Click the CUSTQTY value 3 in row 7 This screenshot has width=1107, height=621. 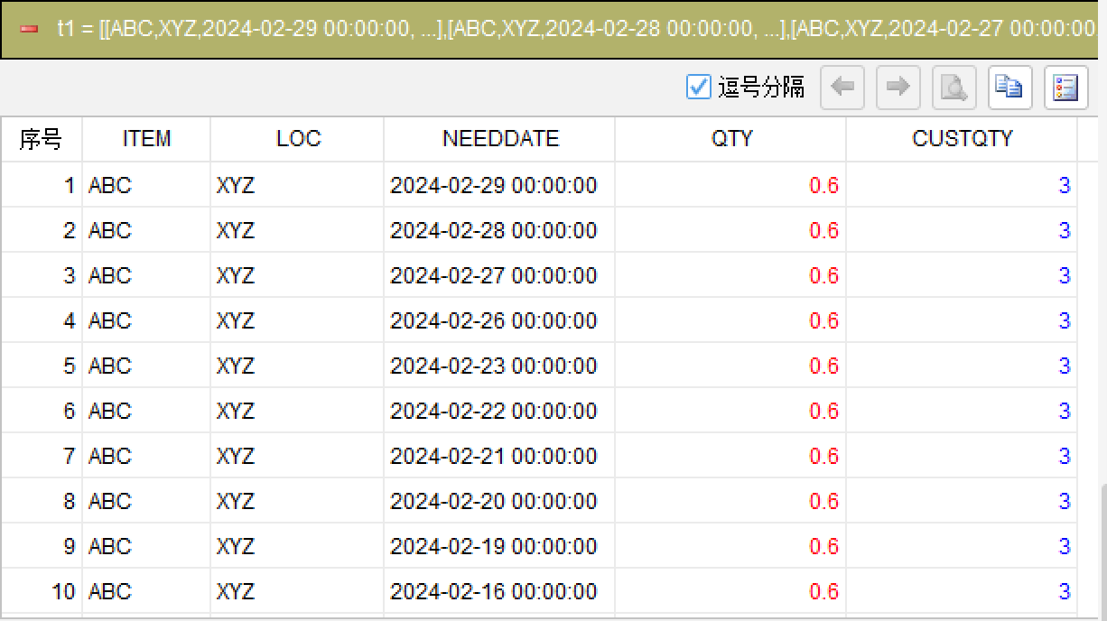click(1064, 456)
